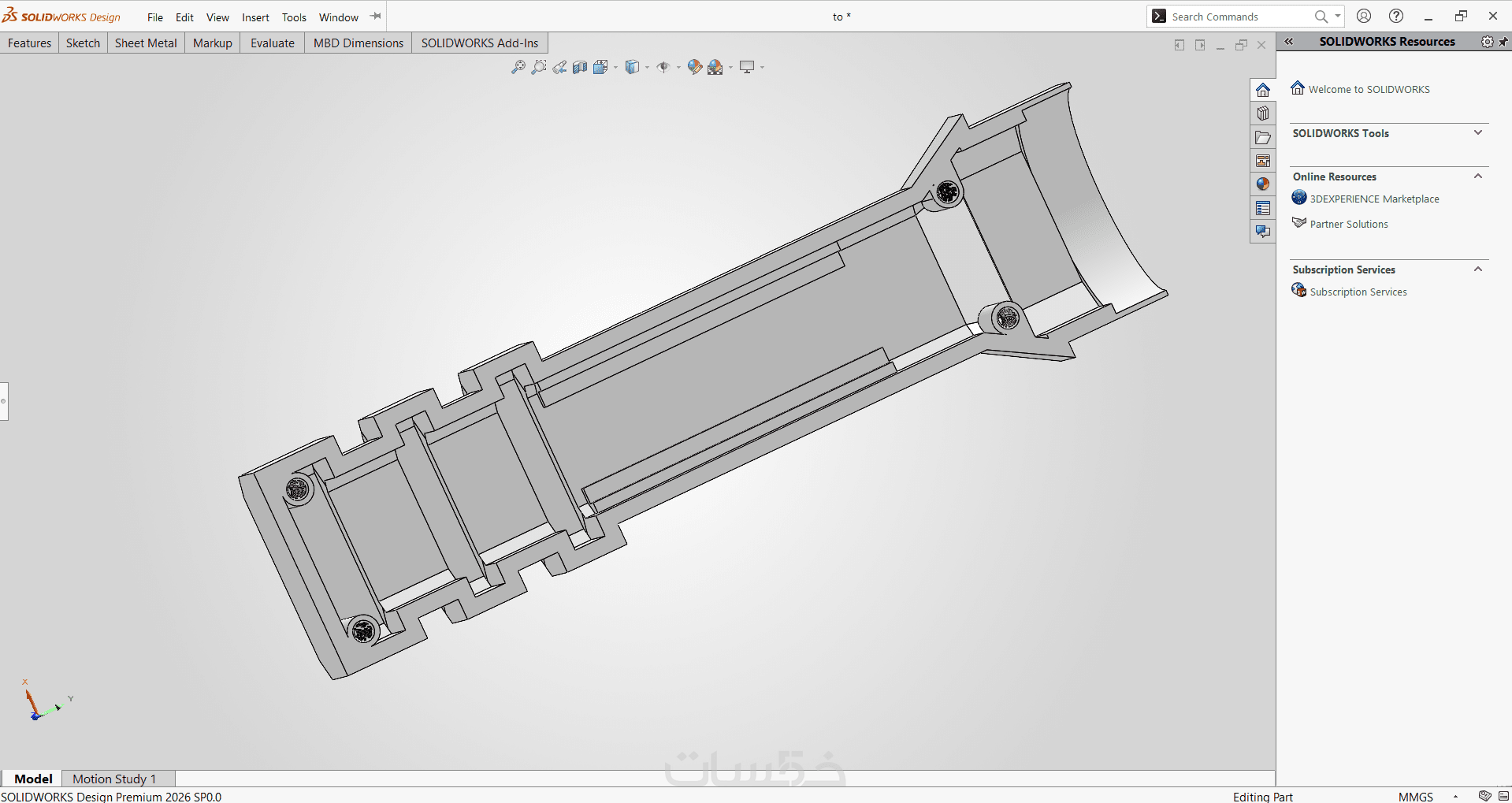
Task: Click the Welcome to SOLIDWORKS link
Action: pos(1369,90)
